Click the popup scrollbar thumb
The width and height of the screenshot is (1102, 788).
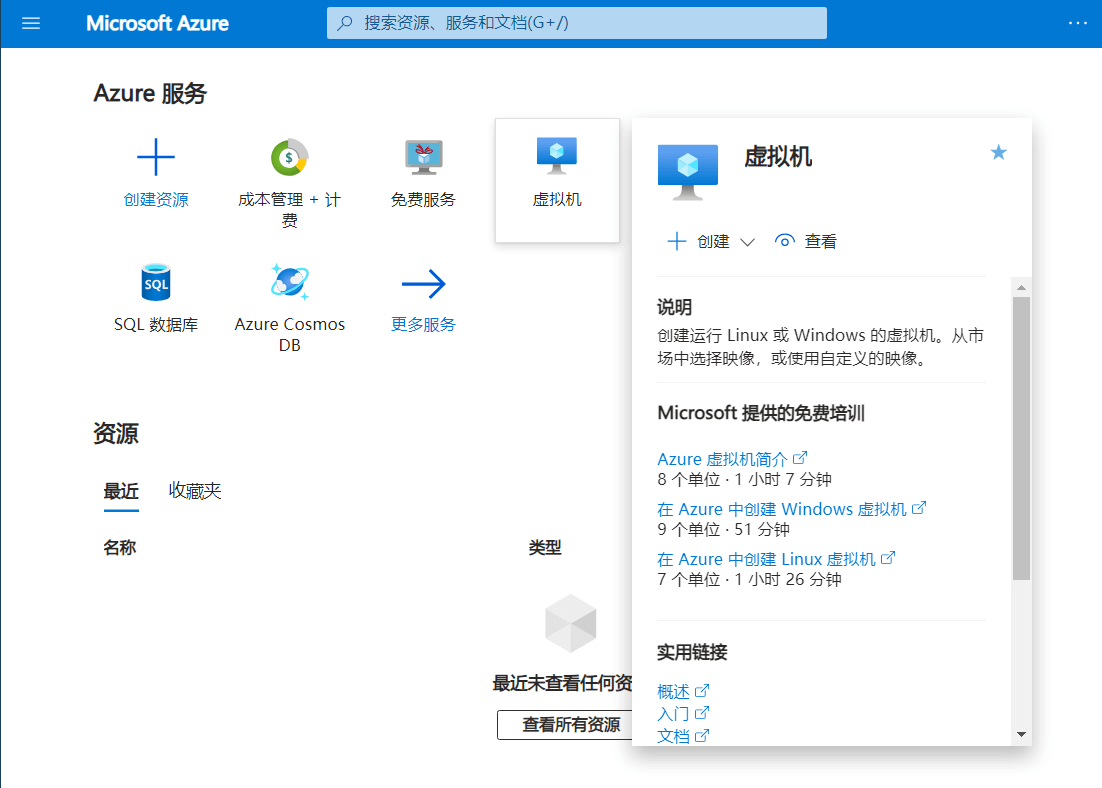(x=1021, y=438)
